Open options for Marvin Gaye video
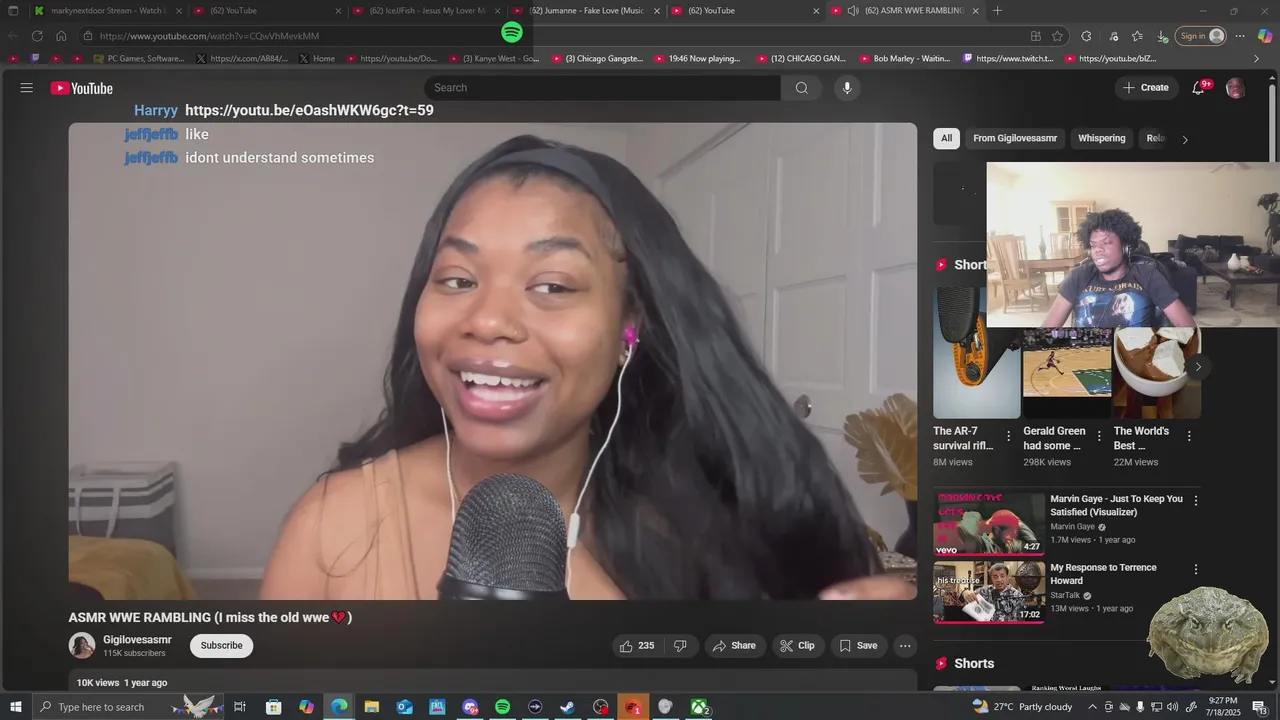Screen dimensions: 1280x720 pyautogui.click(x=1196, y=500)
